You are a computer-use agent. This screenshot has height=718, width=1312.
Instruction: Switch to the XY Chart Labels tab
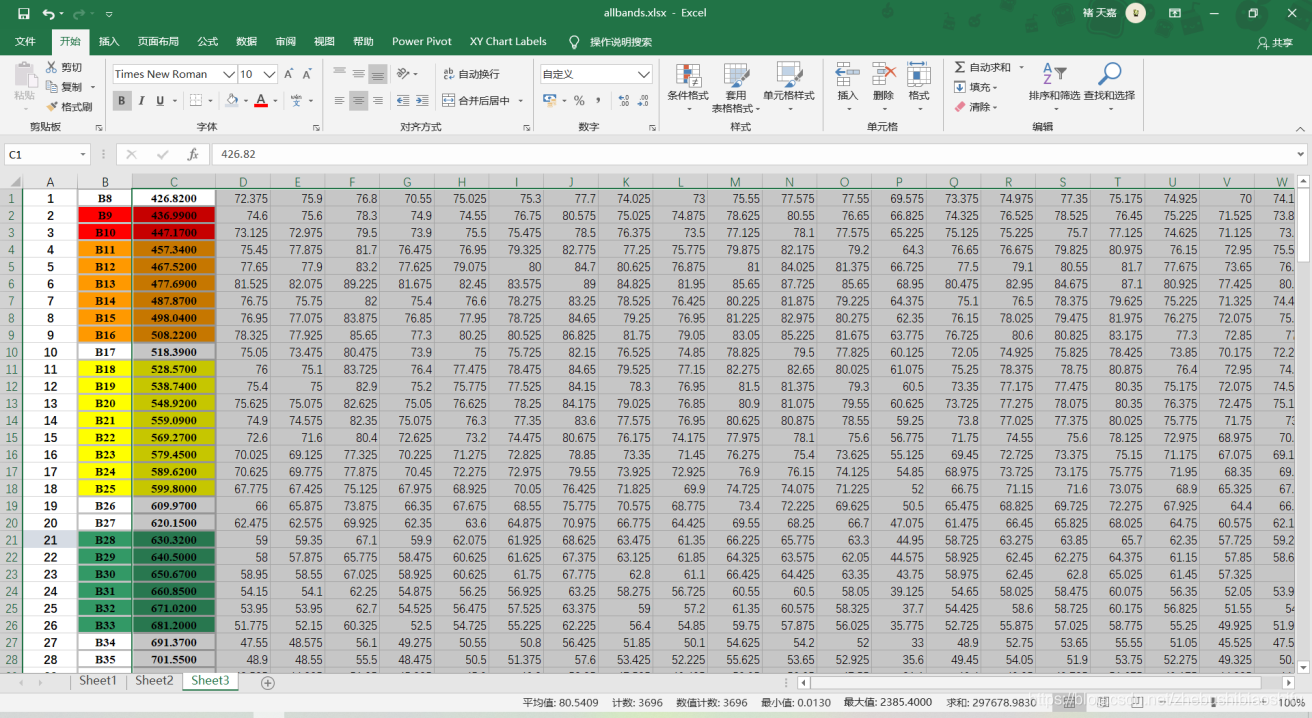(x=508, y=42)
